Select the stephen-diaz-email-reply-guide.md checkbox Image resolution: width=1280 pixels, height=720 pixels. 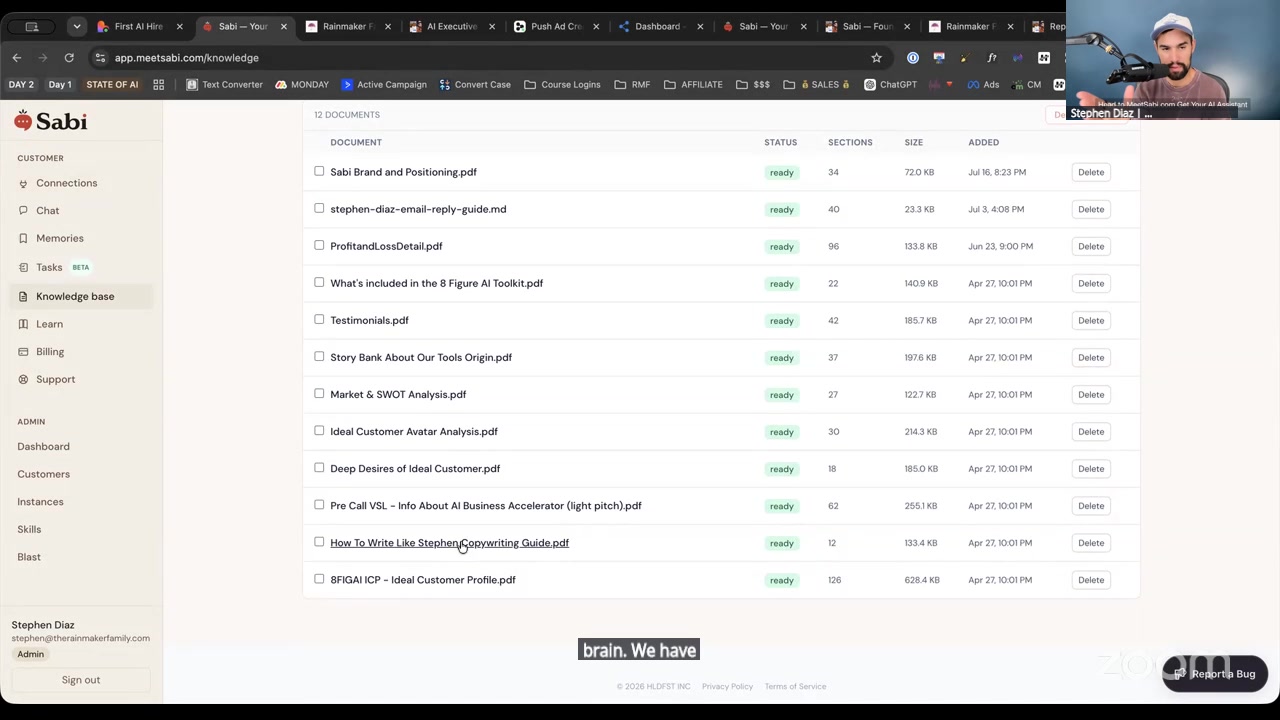319,209
